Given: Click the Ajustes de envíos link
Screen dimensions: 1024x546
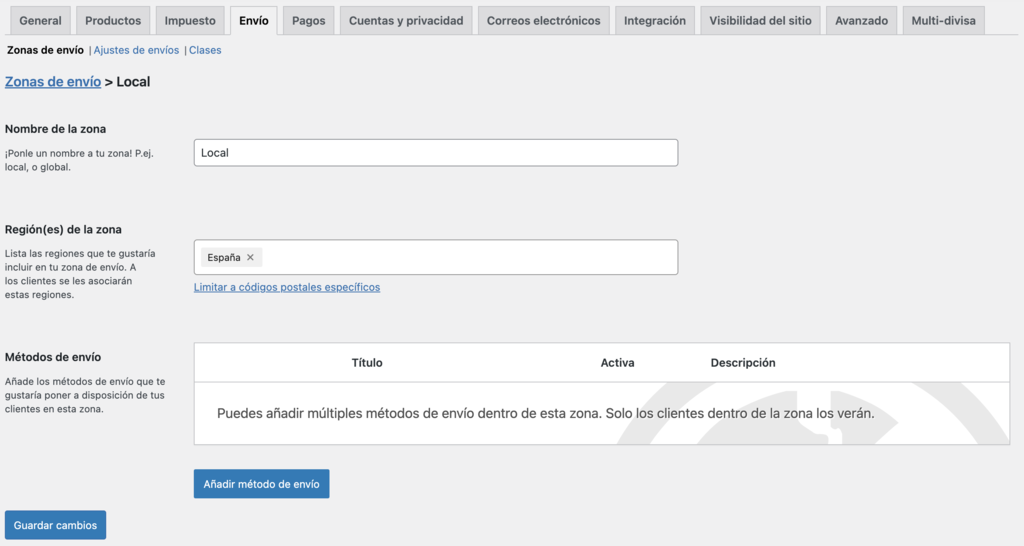Looking at the screenshot, I should (x=136, y=50).
